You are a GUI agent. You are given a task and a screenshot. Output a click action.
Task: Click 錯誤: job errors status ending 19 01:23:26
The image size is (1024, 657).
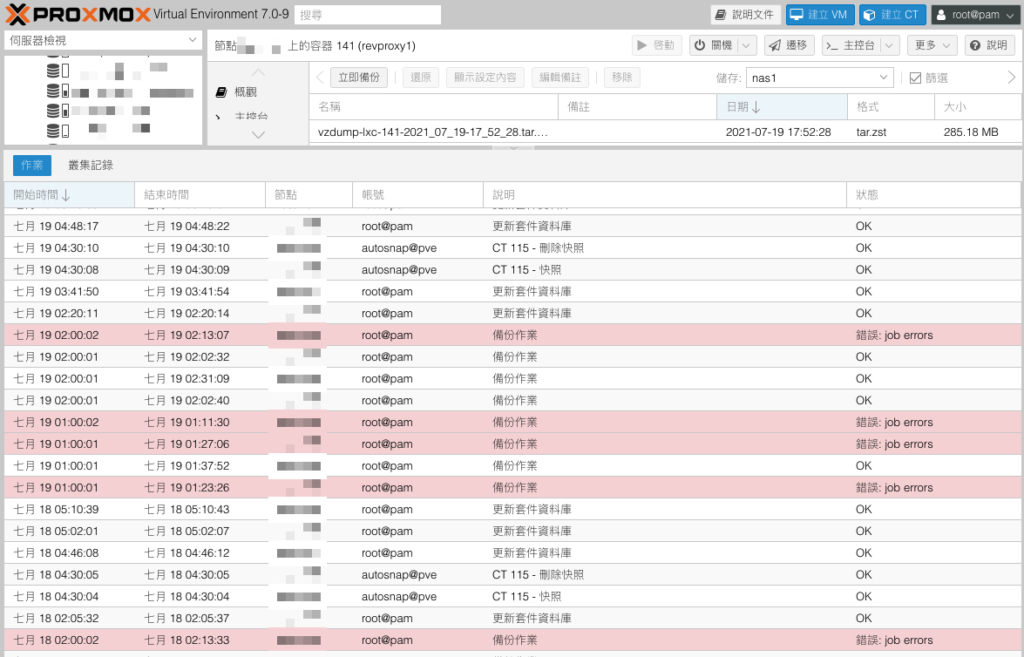(x=894, y=488)
